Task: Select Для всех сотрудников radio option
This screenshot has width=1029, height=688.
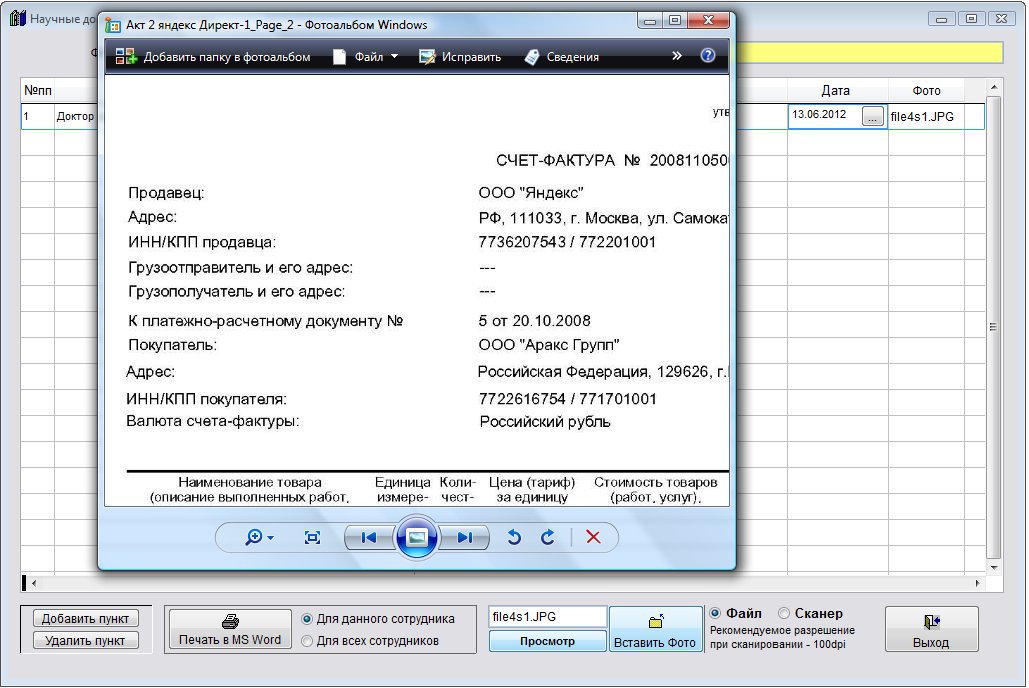Action: tap(306, 641)
